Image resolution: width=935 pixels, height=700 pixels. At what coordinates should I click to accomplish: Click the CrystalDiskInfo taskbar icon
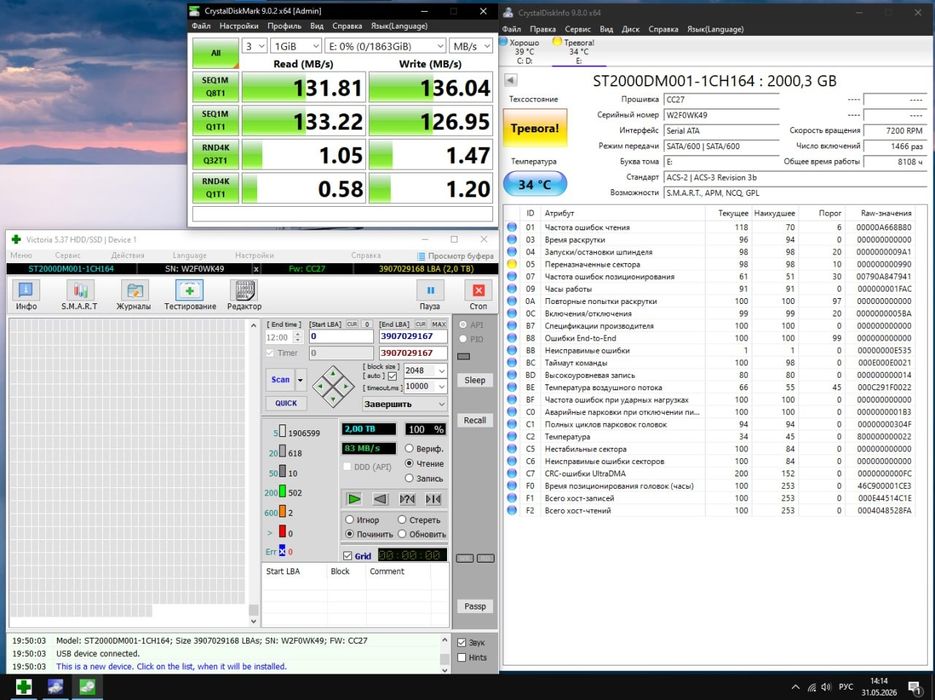tap(55, 686)
